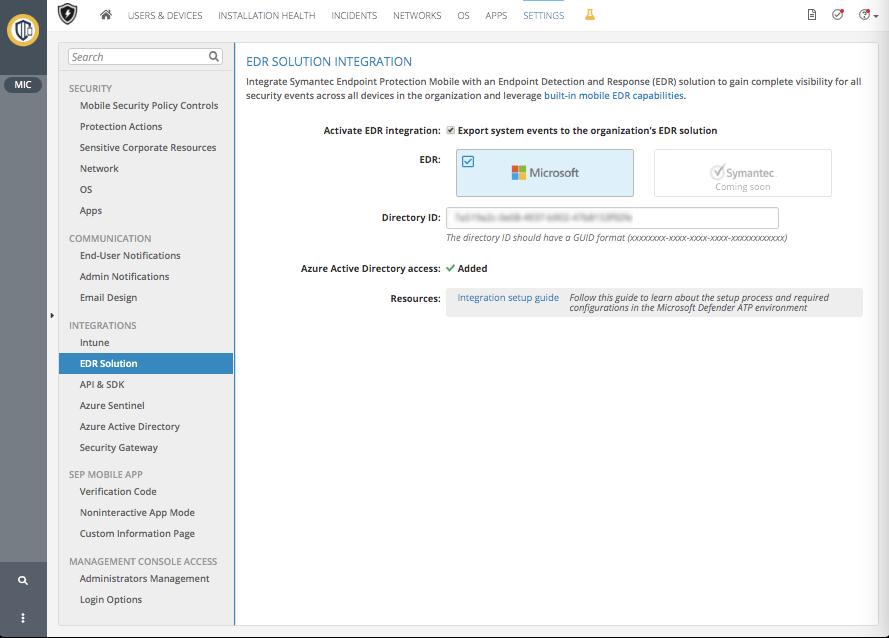Viewport: 889px width, 638px height.
Task: Open the search icon at bottom left rail
Action: point(22,579)
